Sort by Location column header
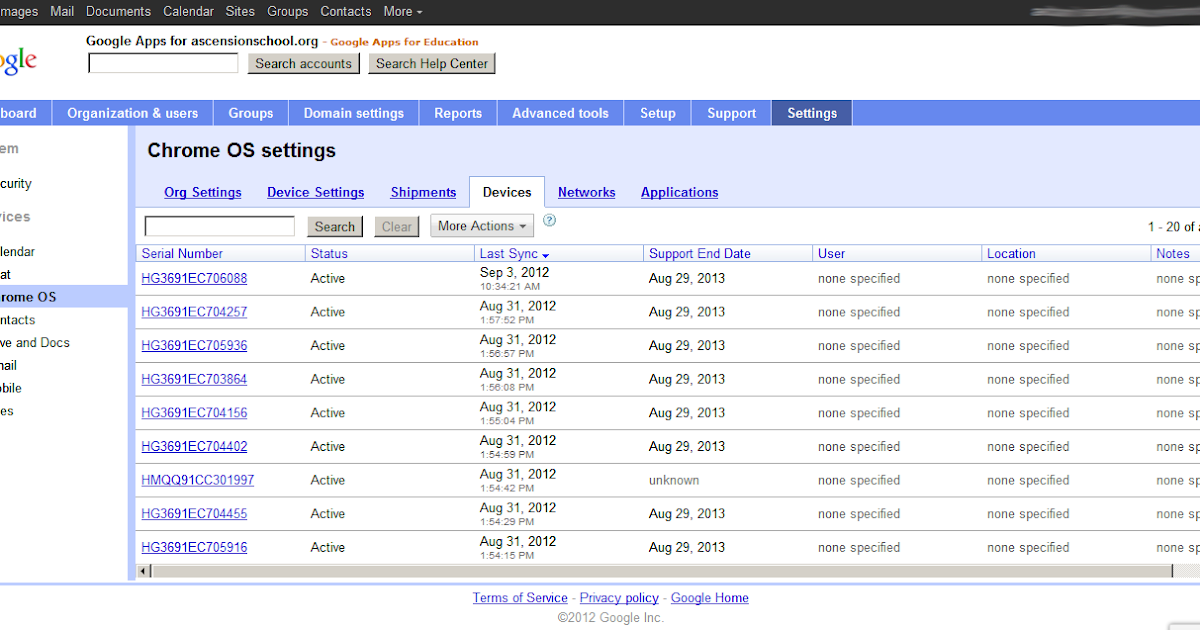The image size is (1200, 630). (x=1011, y=254)
